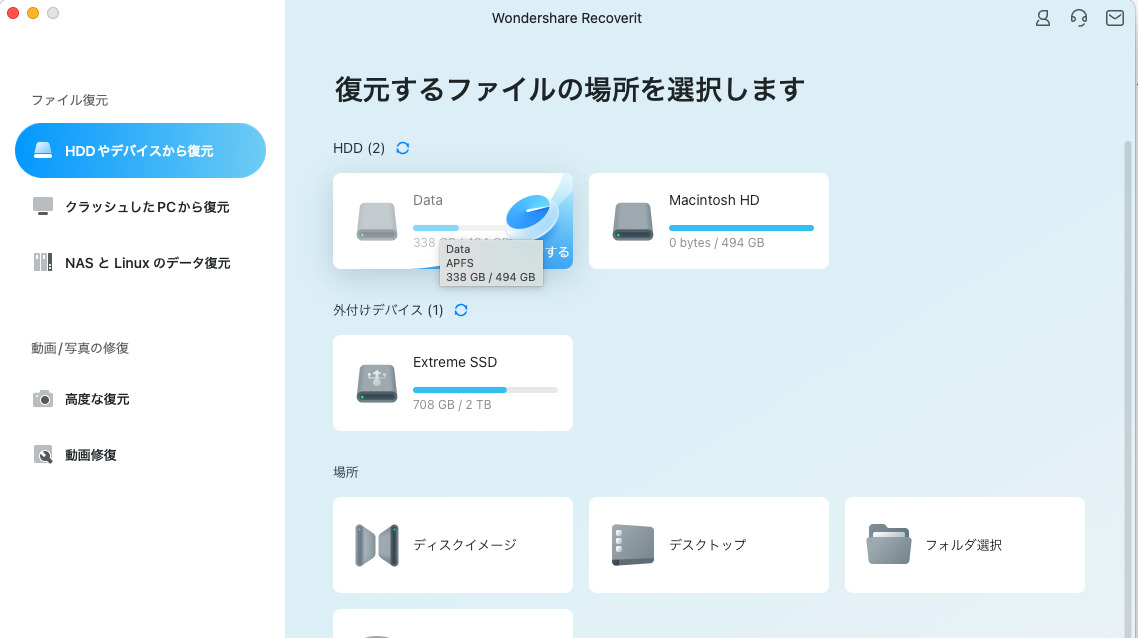
Task: Open the mail feedback icon
Action: [1115, 18]
